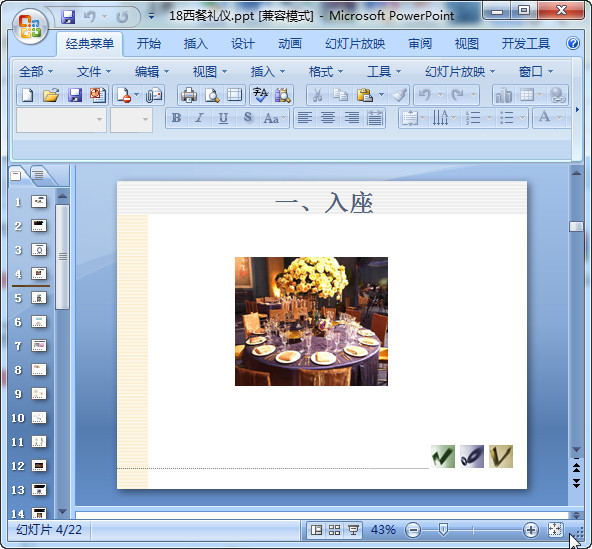Toggle italic formatting
This screenshot has height=549, width=592.
click(x=199, y=118)
